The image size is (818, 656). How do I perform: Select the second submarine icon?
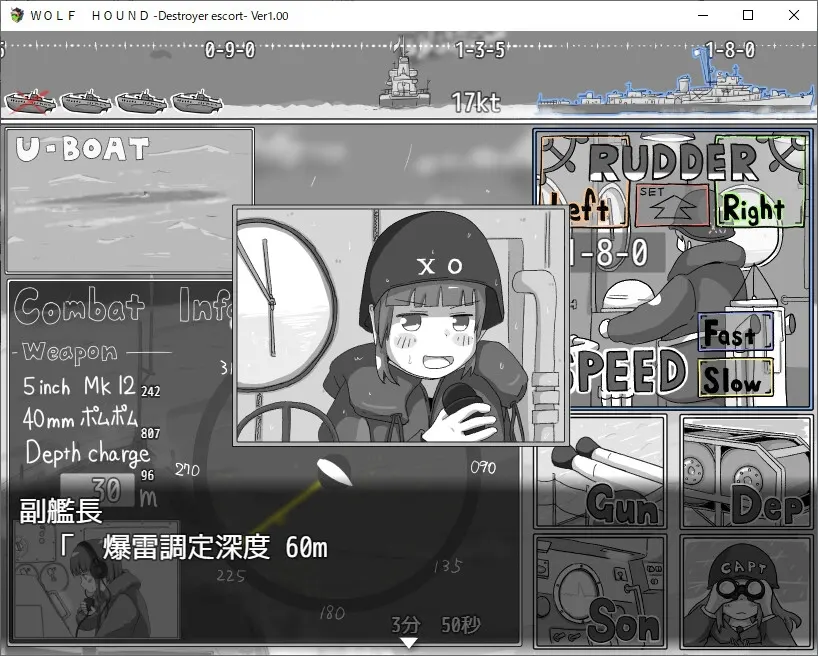tap(87, 102)
